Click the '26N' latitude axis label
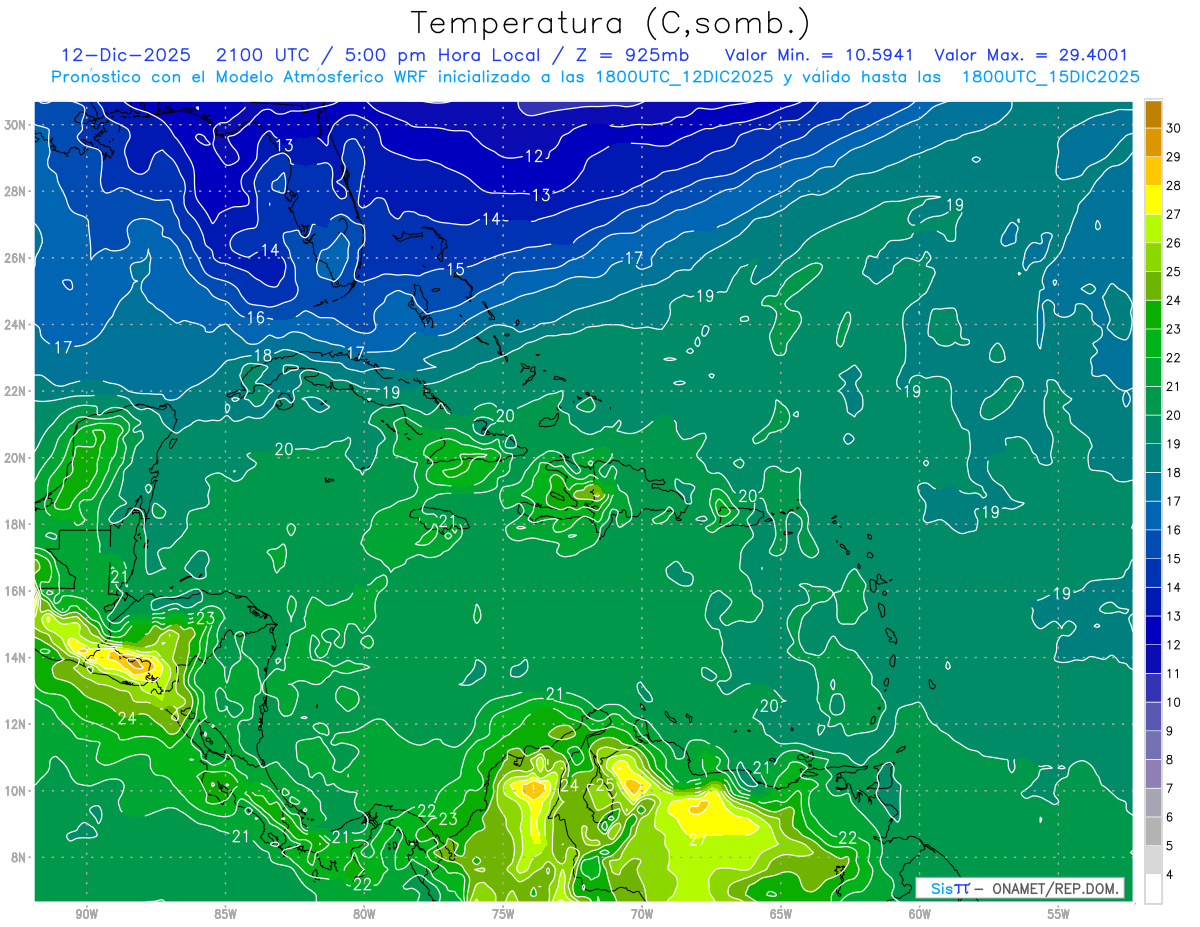1200x927 pixels. click(x=15, y=257)
